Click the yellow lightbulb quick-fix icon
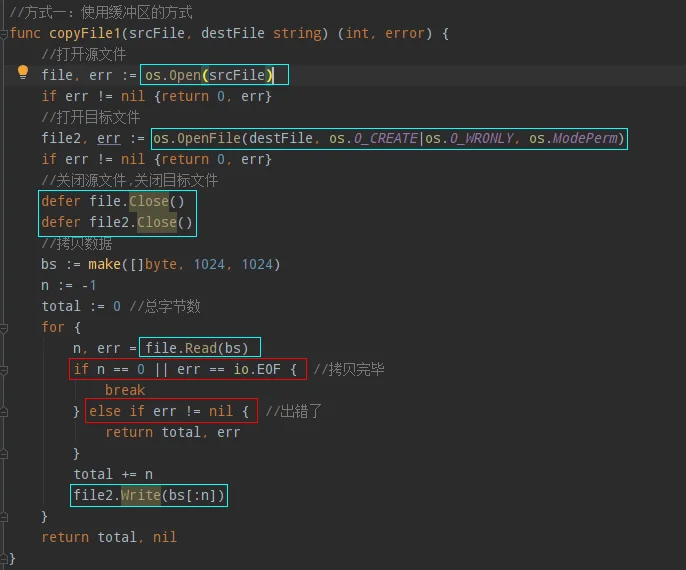 [23, 72]
